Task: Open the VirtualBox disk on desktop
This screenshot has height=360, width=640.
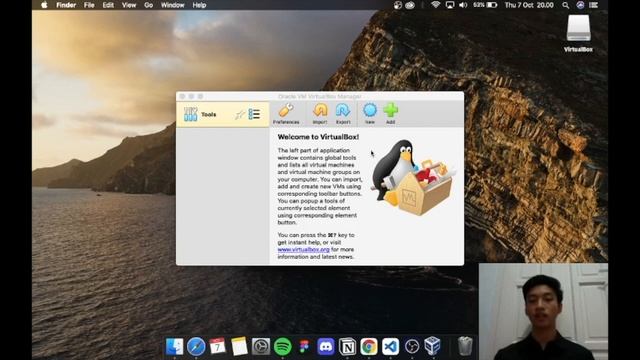Action: click(578, 33)
